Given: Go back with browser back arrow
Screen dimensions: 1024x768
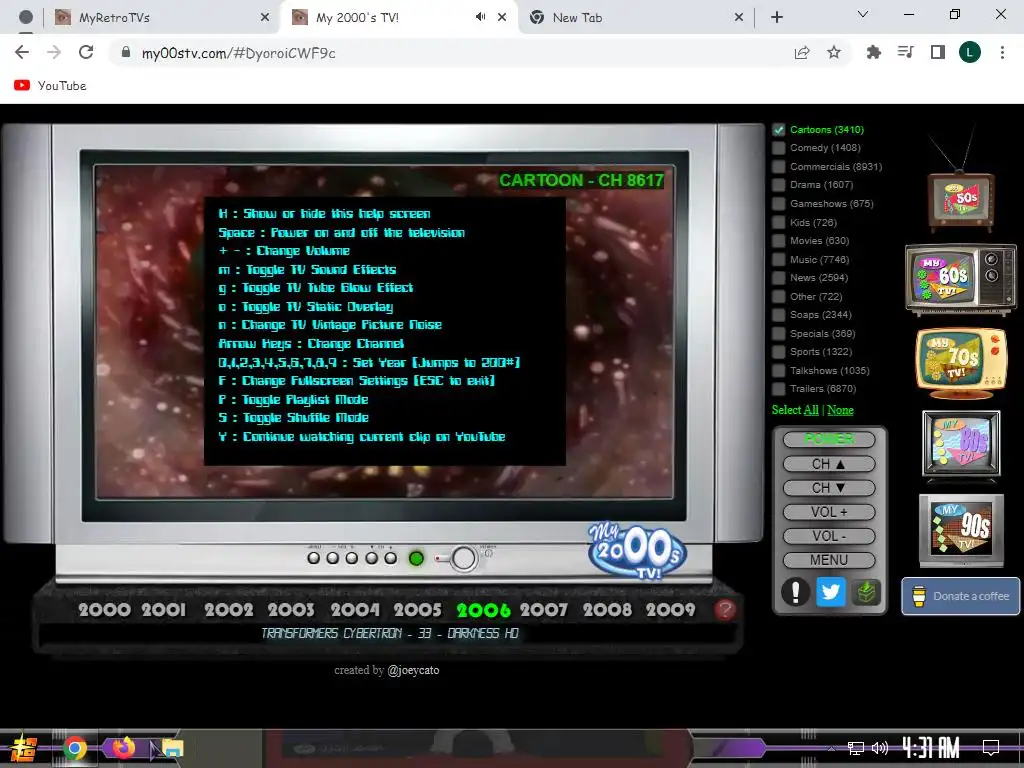Looking at the screenshot, I should coord(22,52).
